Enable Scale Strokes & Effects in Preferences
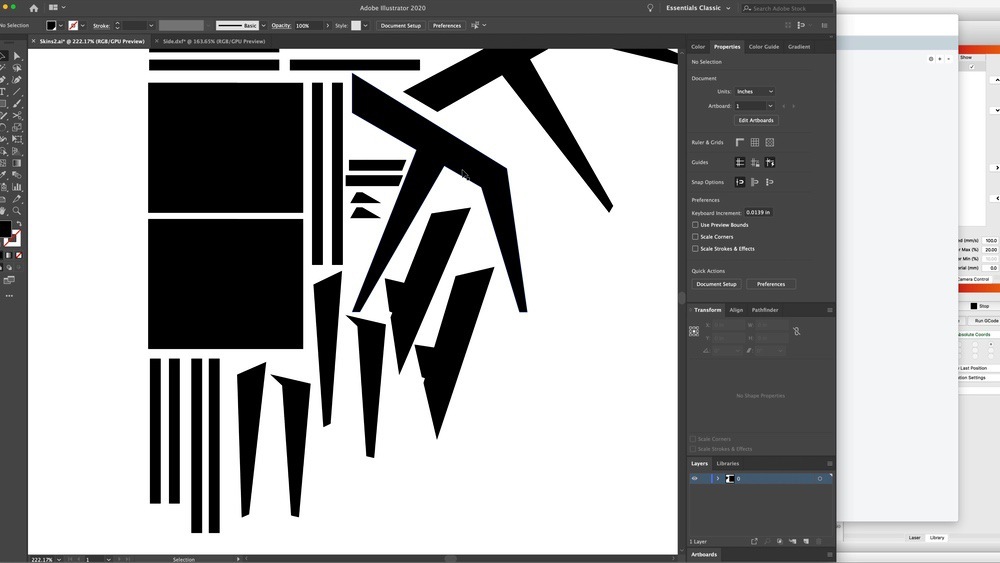Viewport: 1000px width, 563px height. [695, 249]
